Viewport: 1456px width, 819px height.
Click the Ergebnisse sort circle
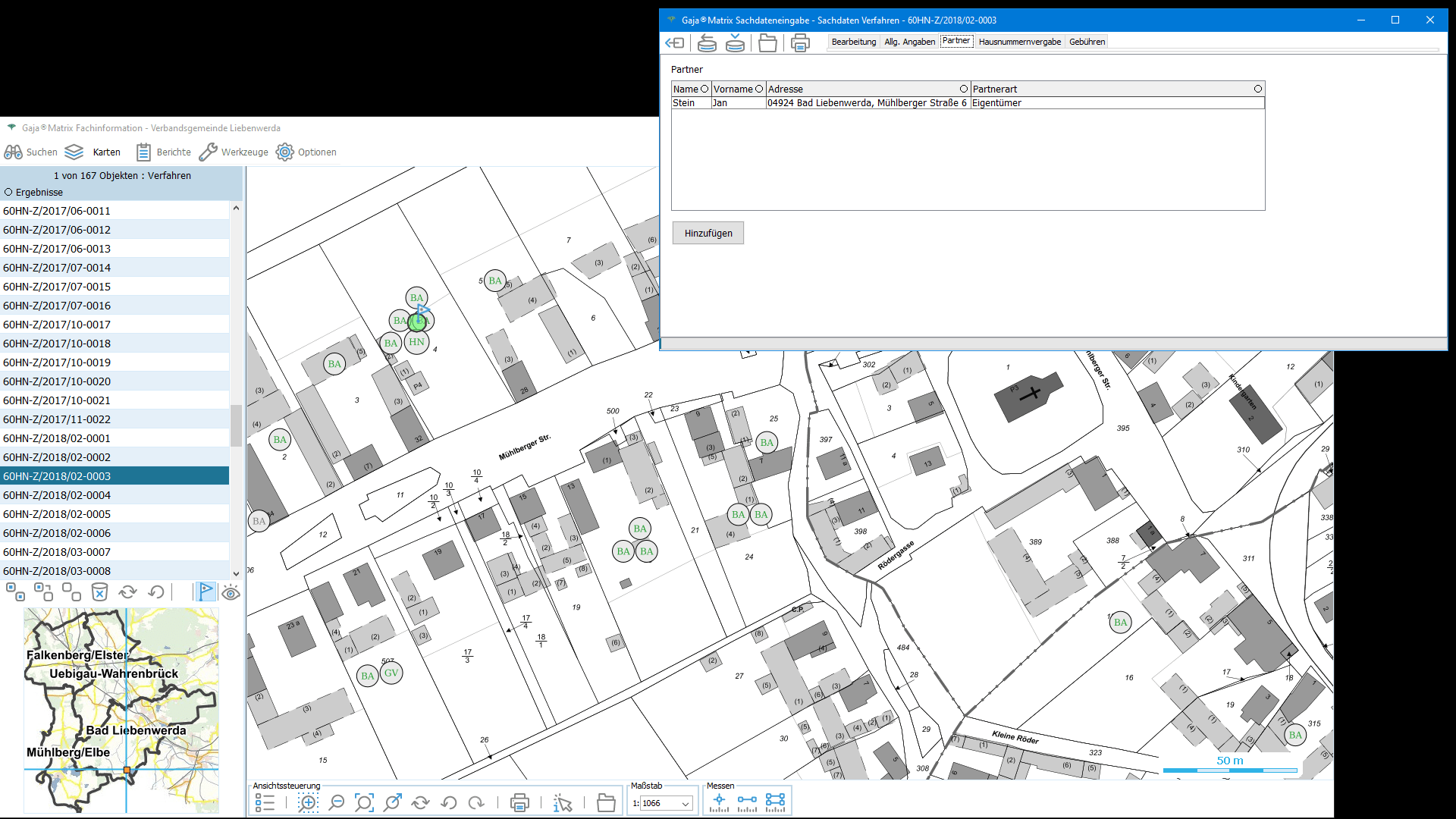click(8, 193)
